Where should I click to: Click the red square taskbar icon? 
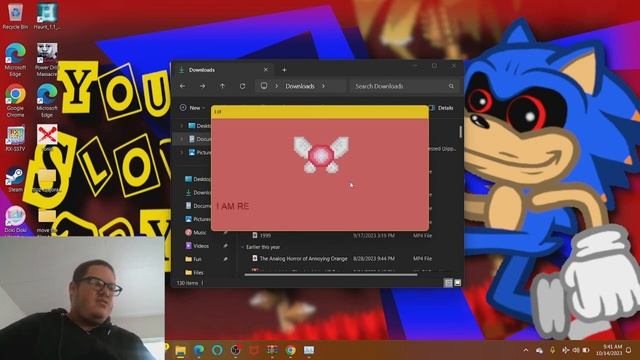click(254, 350)
